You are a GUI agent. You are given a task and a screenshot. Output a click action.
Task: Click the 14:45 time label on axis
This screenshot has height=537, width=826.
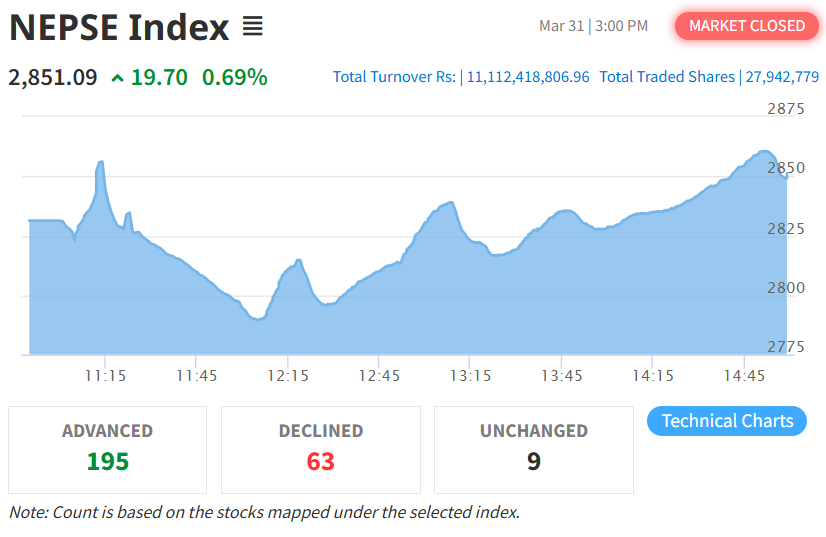pos(743,375)
